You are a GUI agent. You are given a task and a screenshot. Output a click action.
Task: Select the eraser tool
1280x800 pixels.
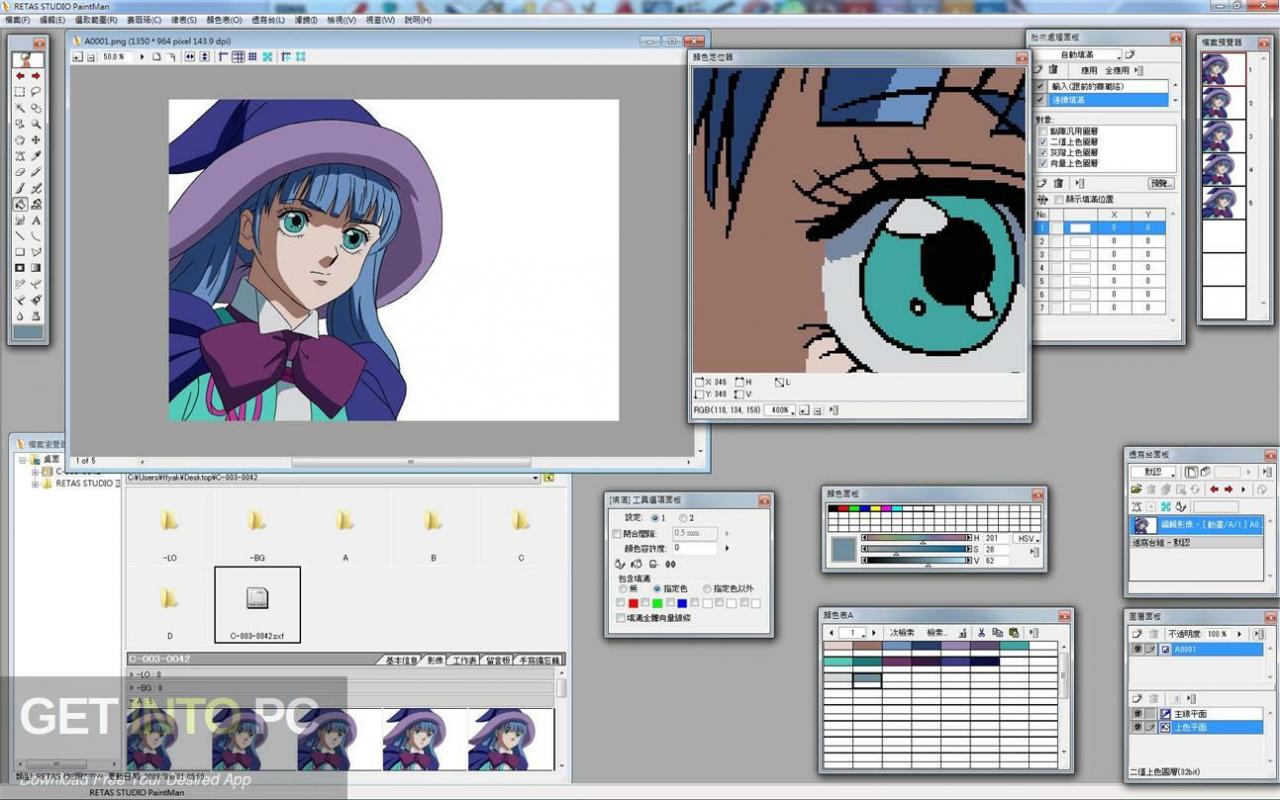pyautogui.click(x=19, y=171)
